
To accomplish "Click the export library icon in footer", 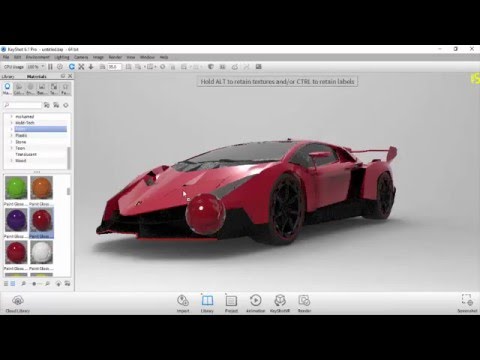I will tap(67, 284).
